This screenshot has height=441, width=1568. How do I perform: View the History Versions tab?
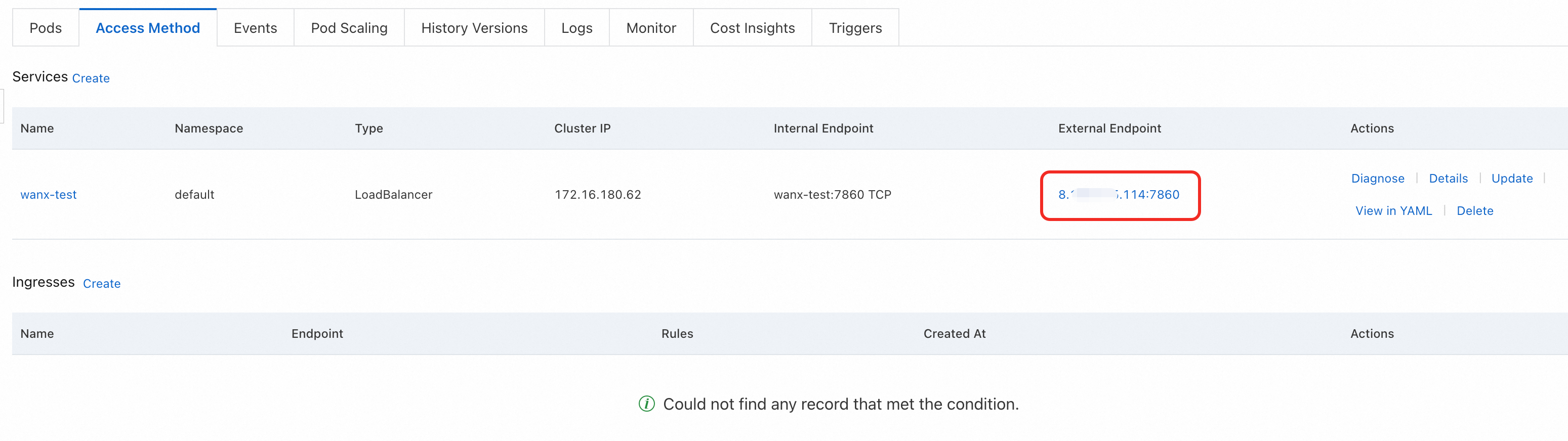click(x=474, y=28)
